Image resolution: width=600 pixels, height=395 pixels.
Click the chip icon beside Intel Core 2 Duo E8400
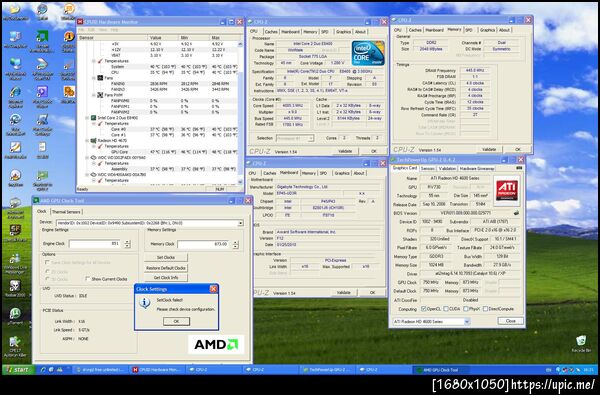[x=93, y=118]
